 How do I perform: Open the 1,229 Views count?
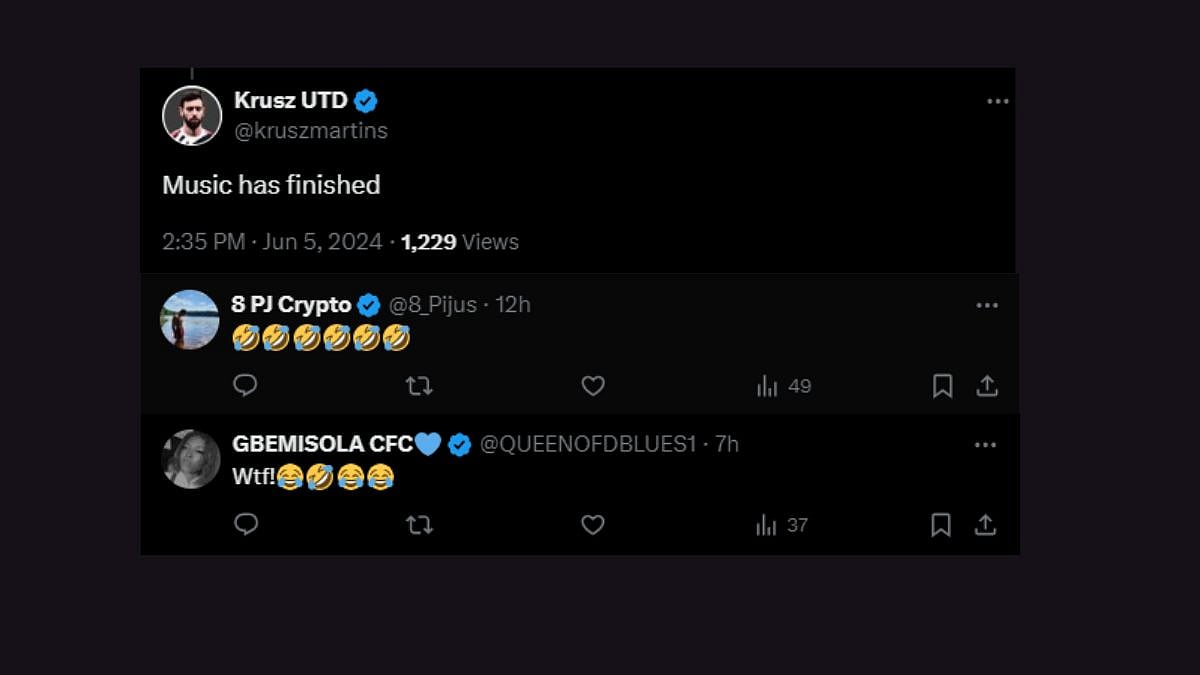[460, 242]
